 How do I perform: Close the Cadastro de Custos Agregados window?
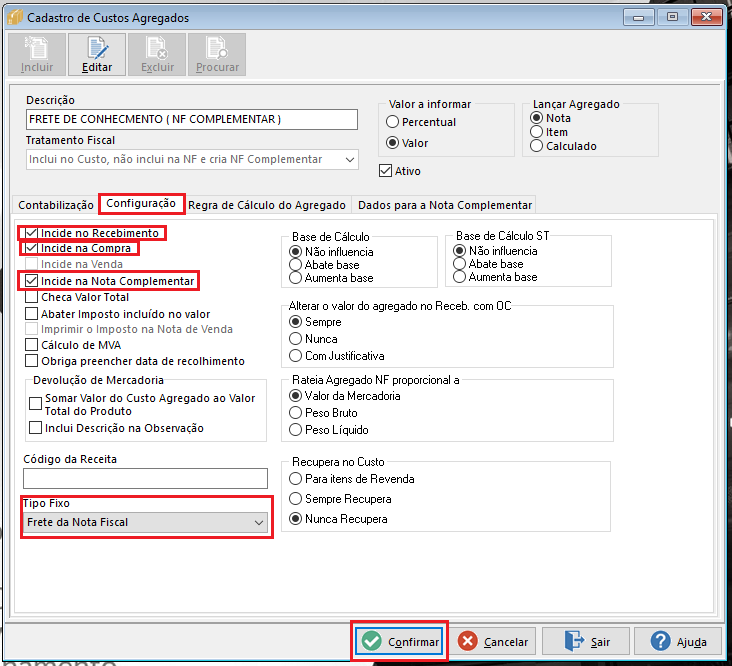tap(706, 18)
